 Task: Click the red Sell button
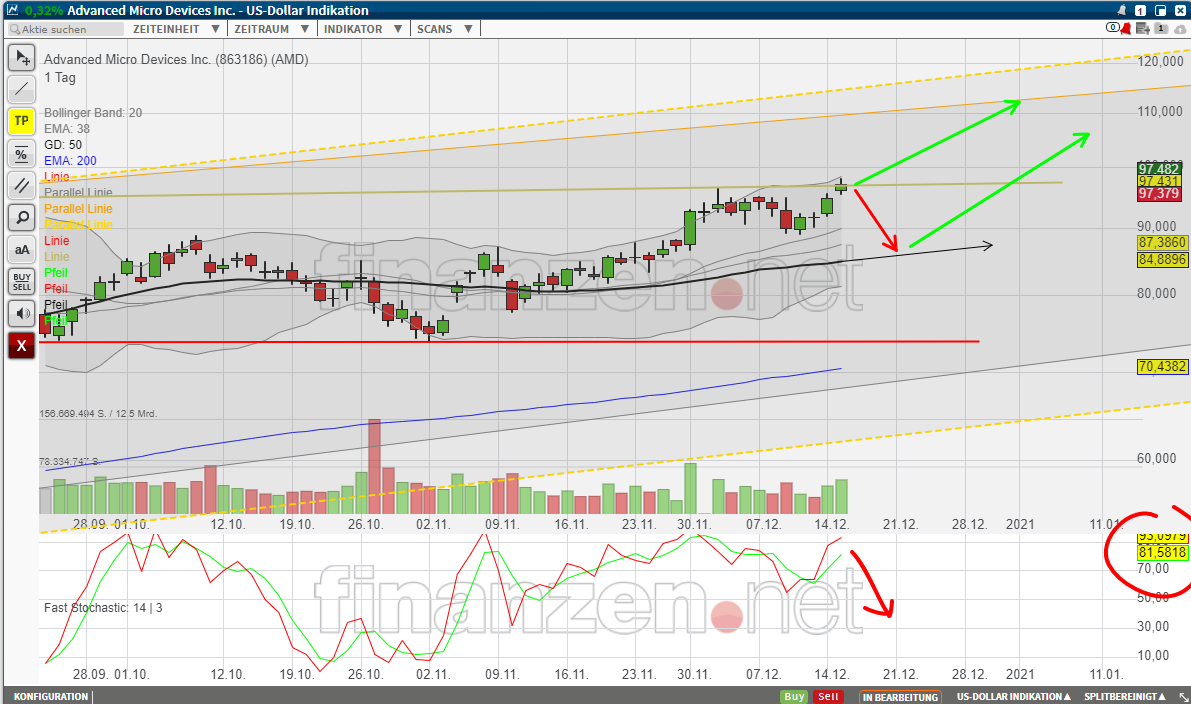828,696
